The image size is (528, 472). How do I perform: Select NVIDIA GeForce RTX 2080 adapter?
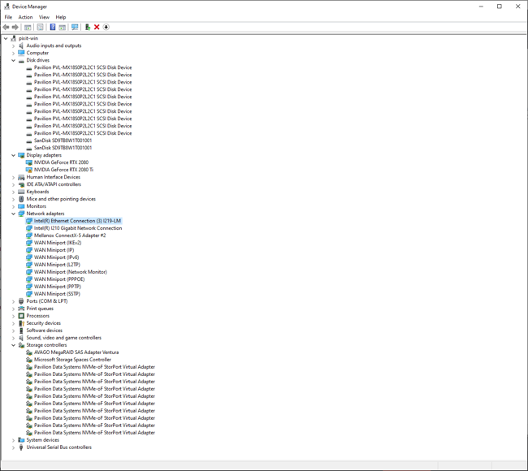tap(61, 162)
